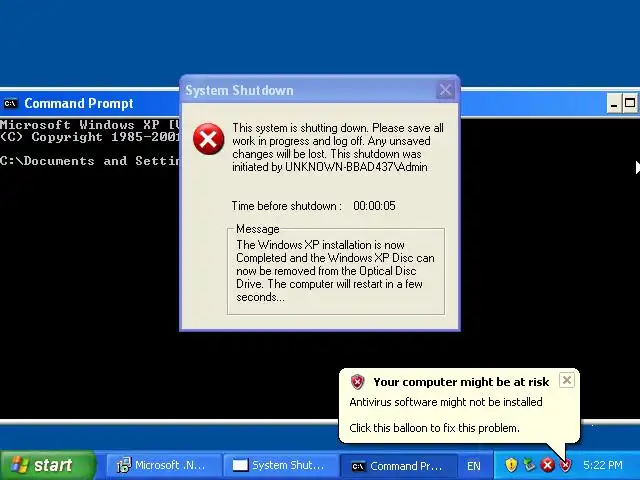Click the Command Prompt window system icon
The image size is (640, 480).
point(10,104)
